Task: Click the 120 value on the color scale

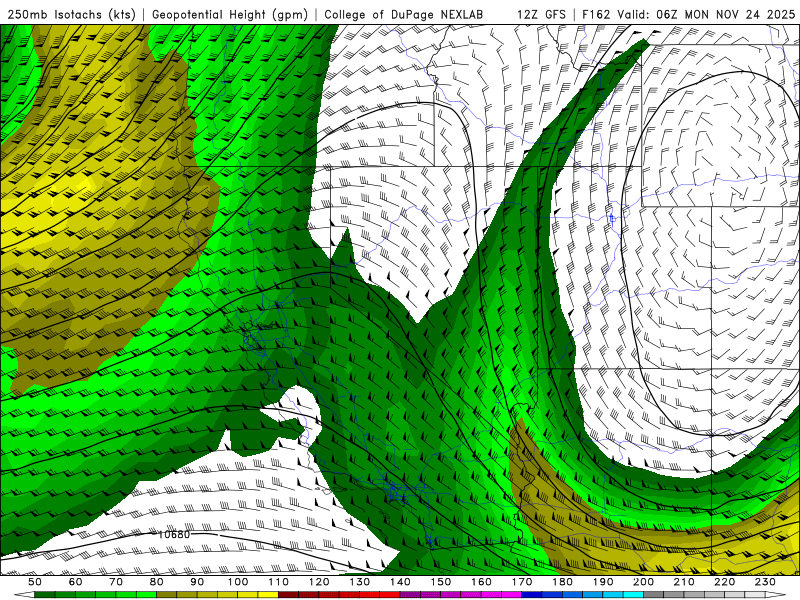Action: pos(319,582)
